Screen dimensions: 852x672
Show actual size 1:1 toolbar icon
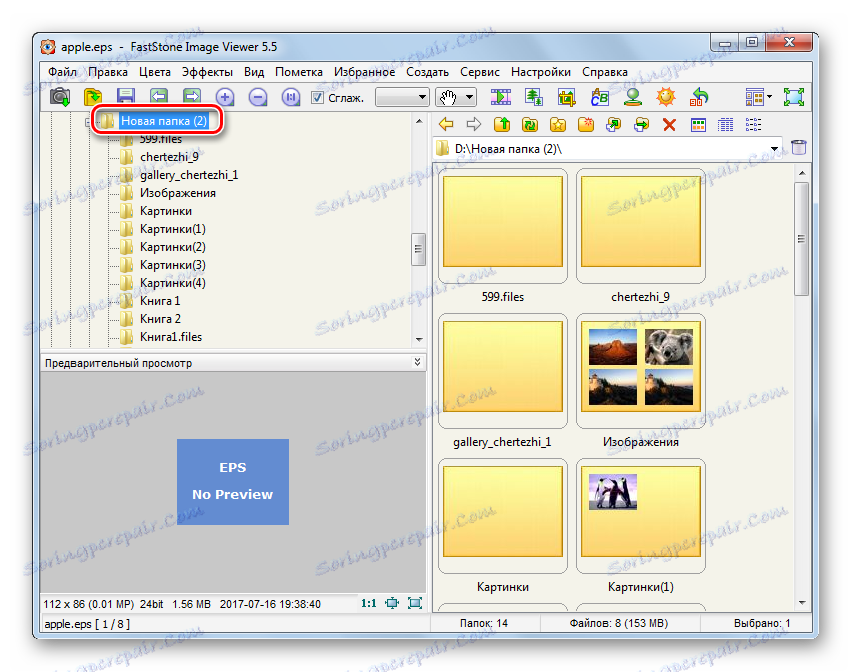(x=291, y=98)
